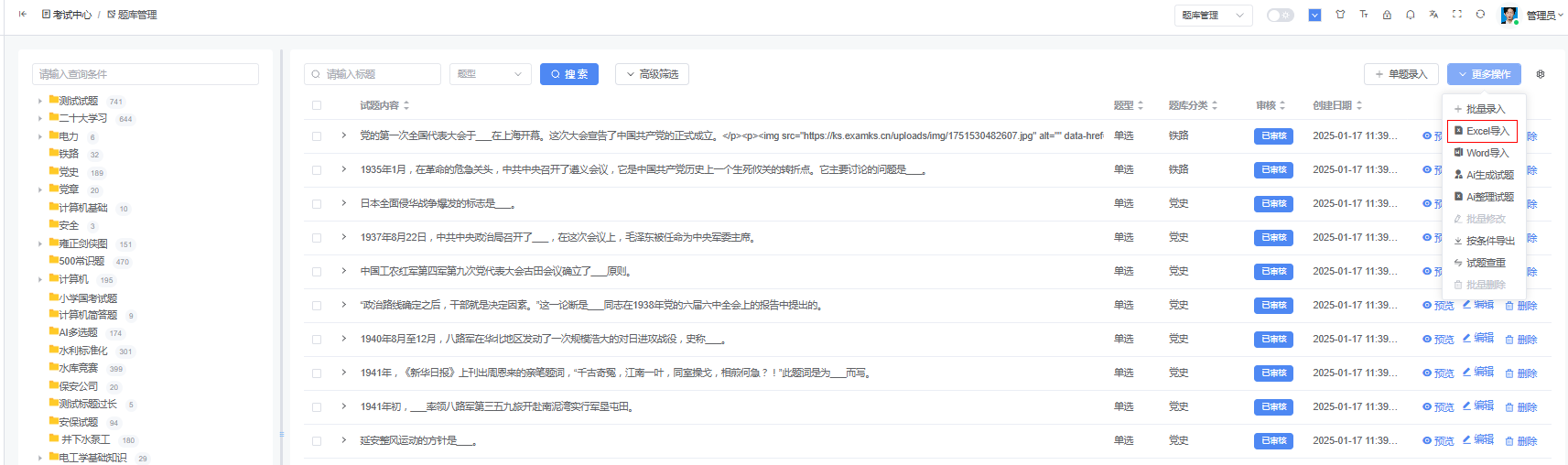
Task: Tick the checkbox for the 1941年初 row
Action: (x=317, y=407)
